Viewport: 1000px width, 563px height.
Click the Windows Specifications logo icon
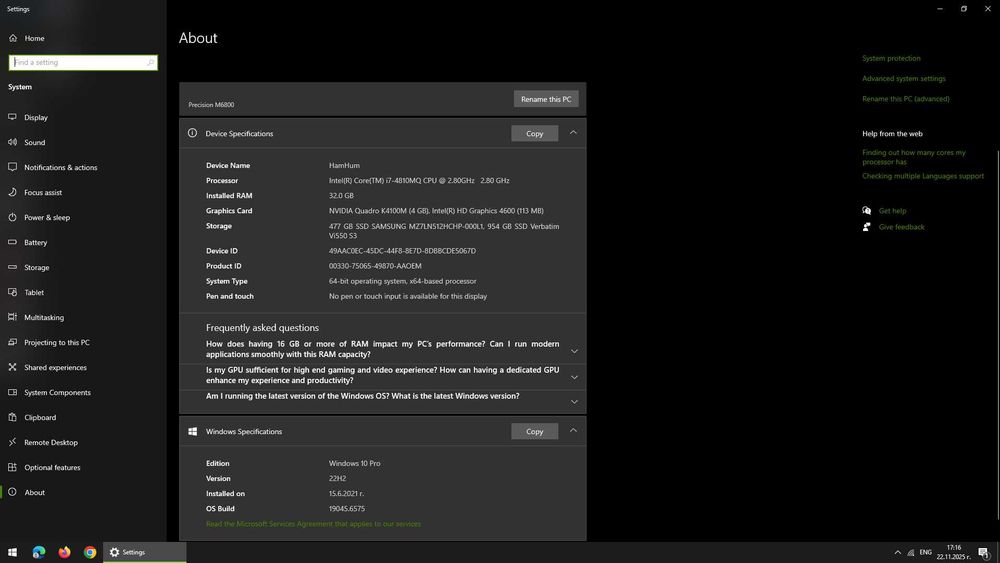point(192,432)
